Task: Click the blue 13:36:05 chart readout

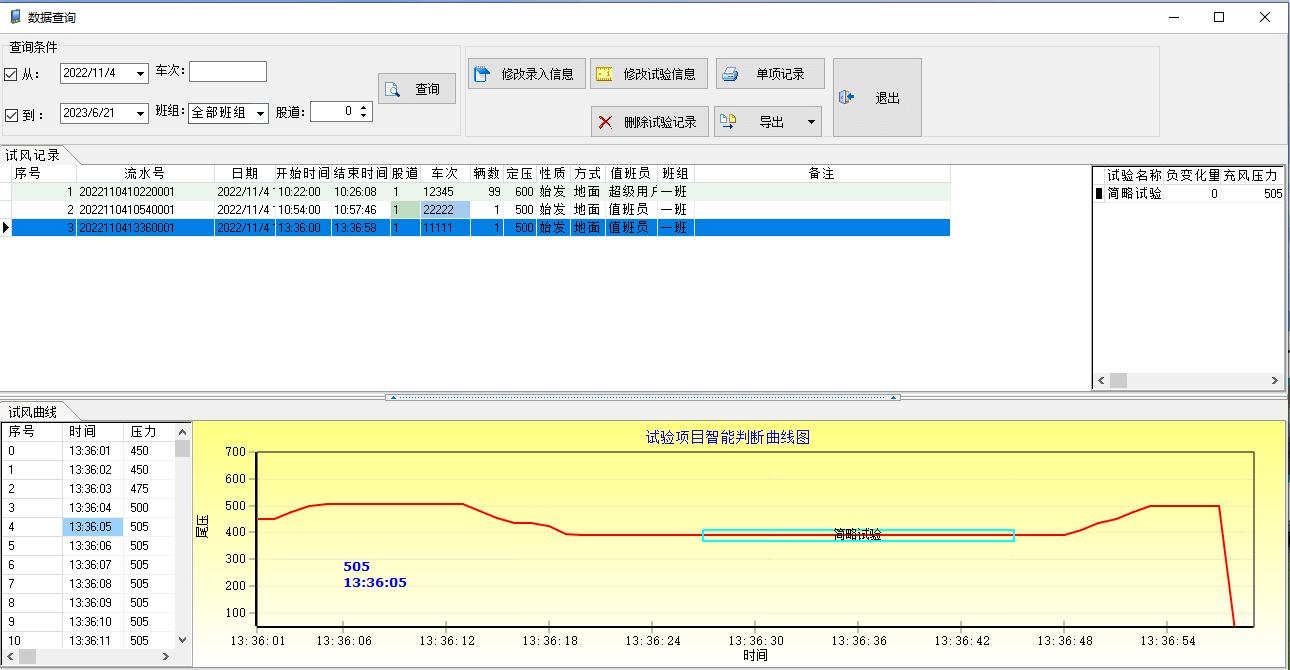Action: [x=375, y=582]
